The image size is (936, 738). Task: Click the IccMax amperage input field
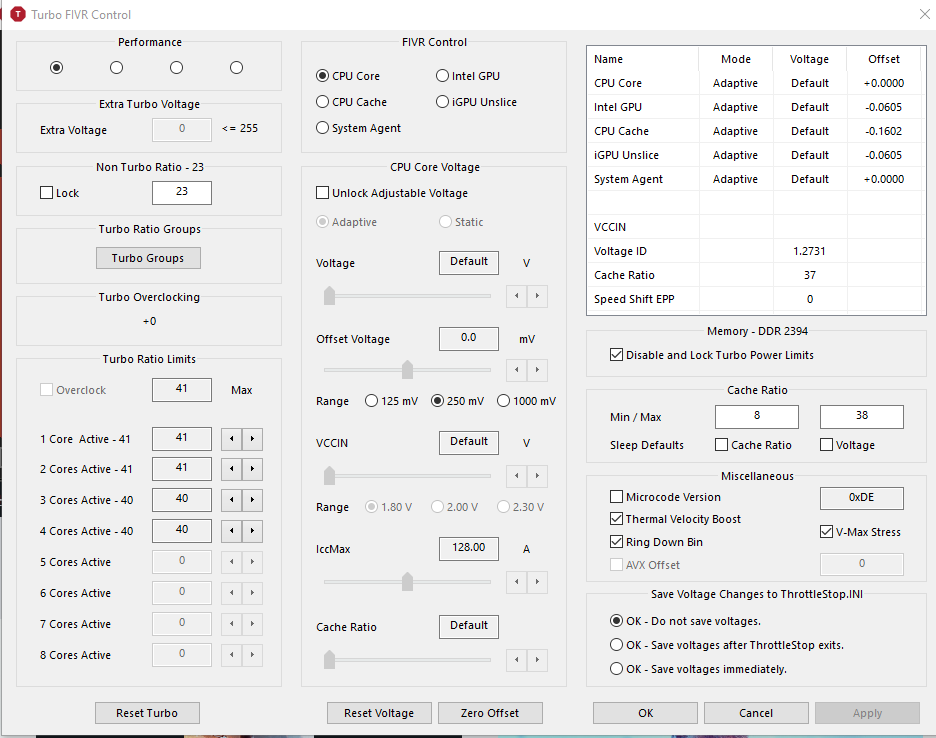coord(469,548)
